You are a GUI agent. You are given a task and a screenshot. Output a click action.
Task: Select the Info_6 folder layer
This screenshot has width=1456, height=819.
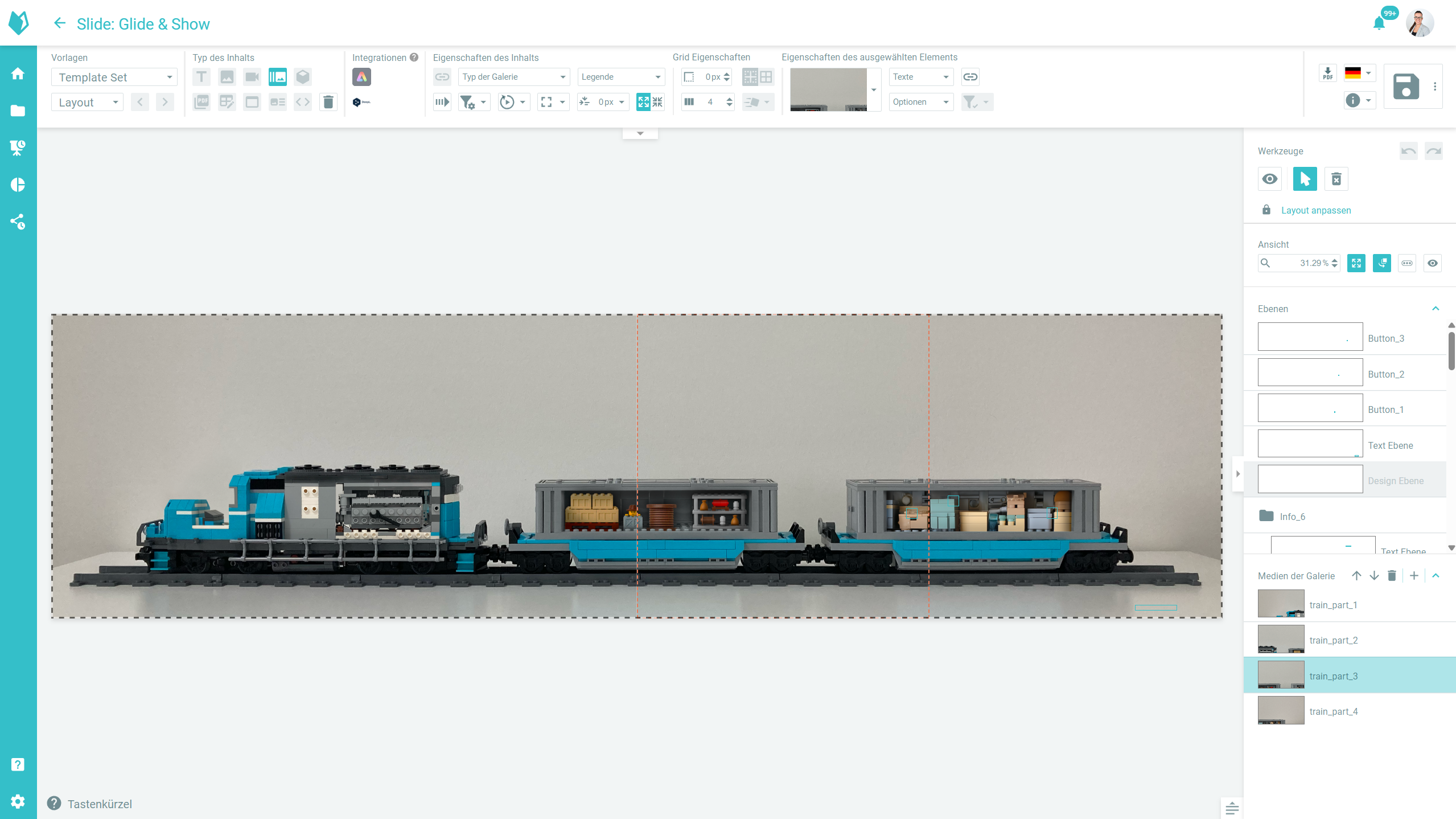(1292, 517)
